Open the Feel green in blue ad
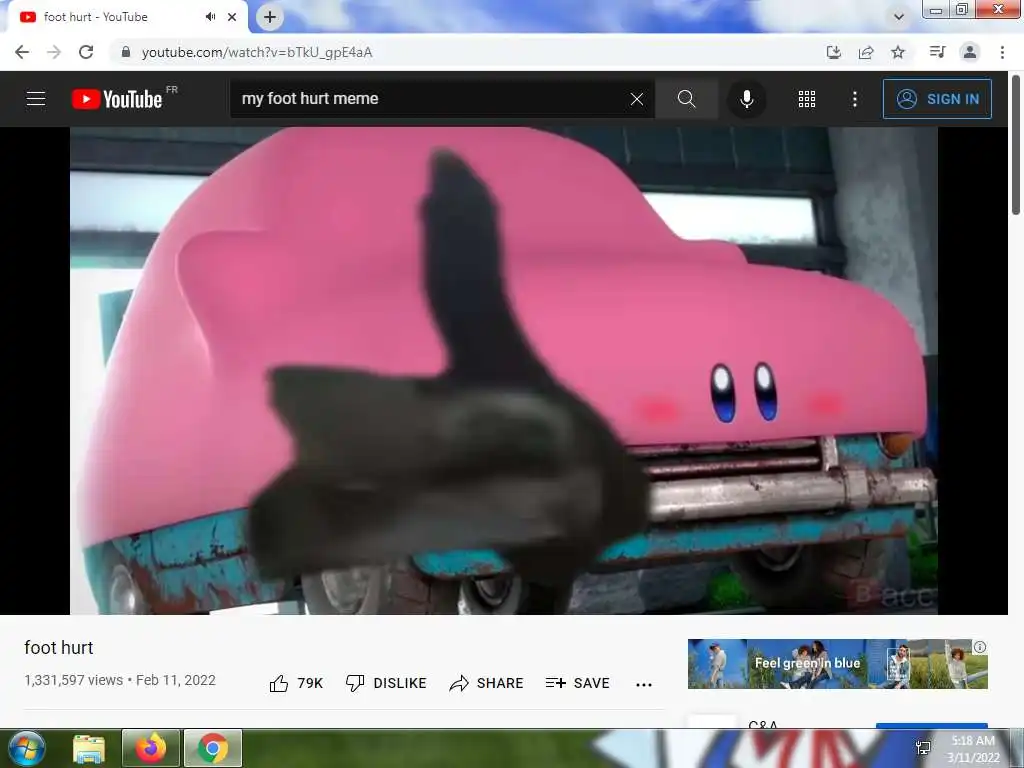1024x768 pixels. [x=838, y=664]
